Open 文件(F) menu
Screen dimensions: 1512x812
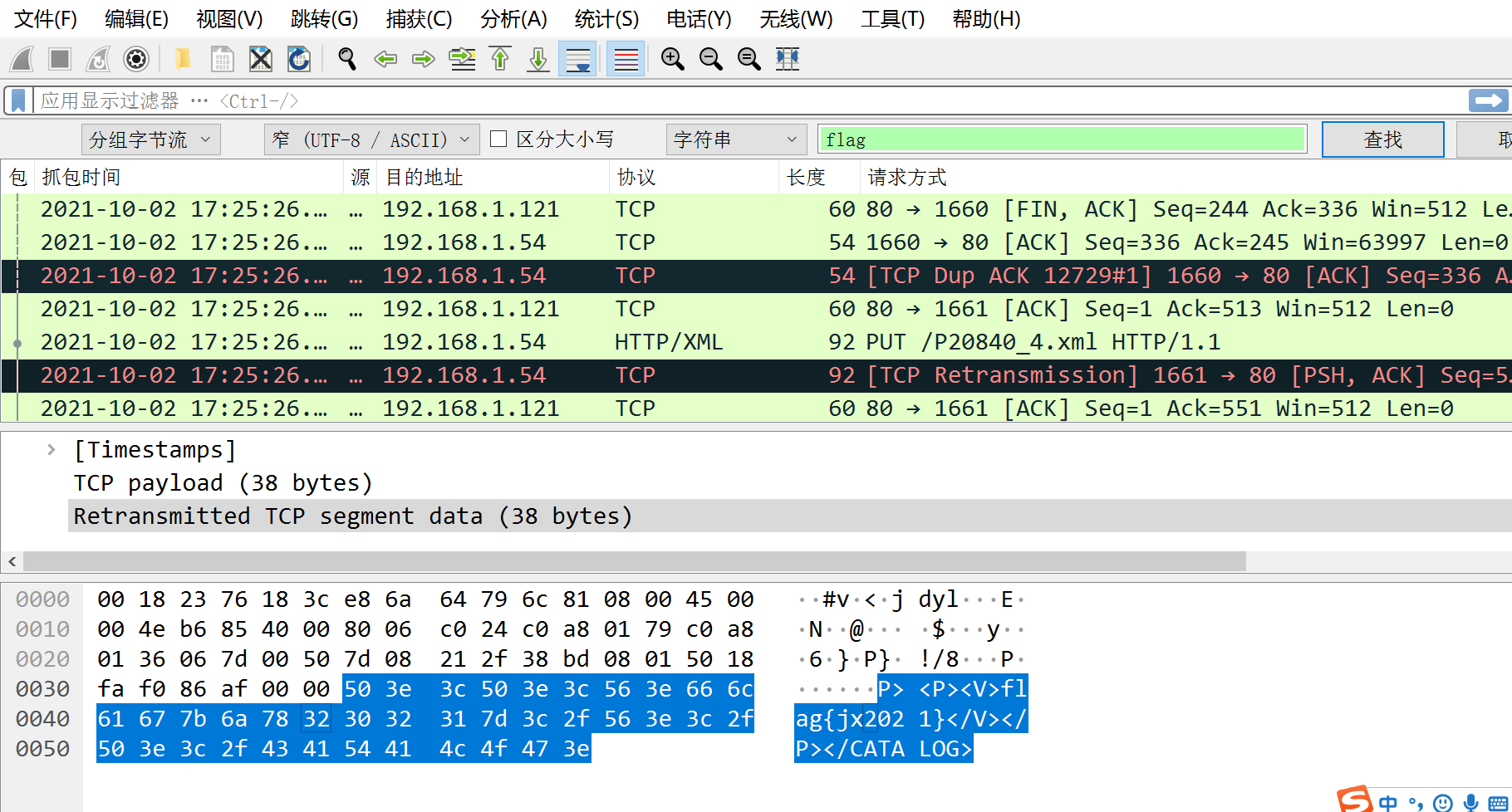pos(46,19)
